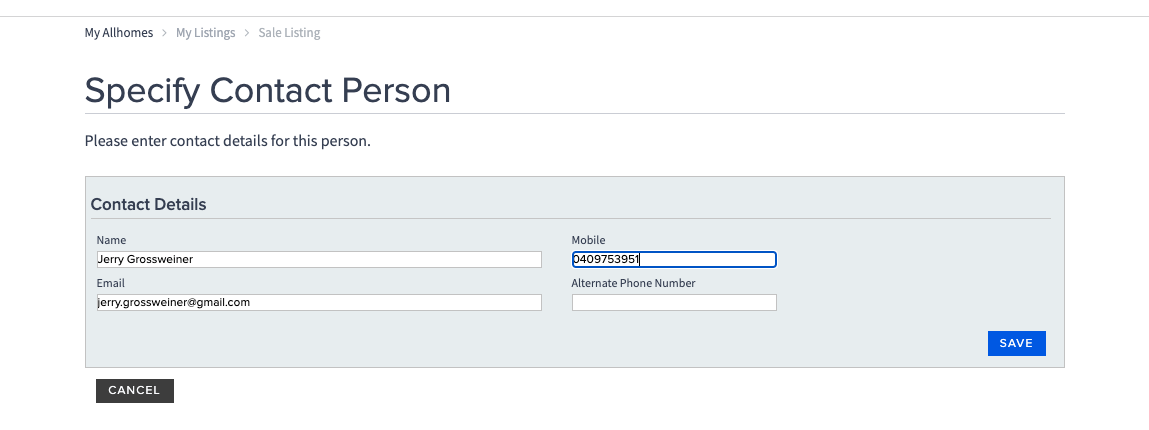The width and height of the screenshot is (1149, 430).
Task: Click the divider line below Contact Details
Action: [570, 218]
